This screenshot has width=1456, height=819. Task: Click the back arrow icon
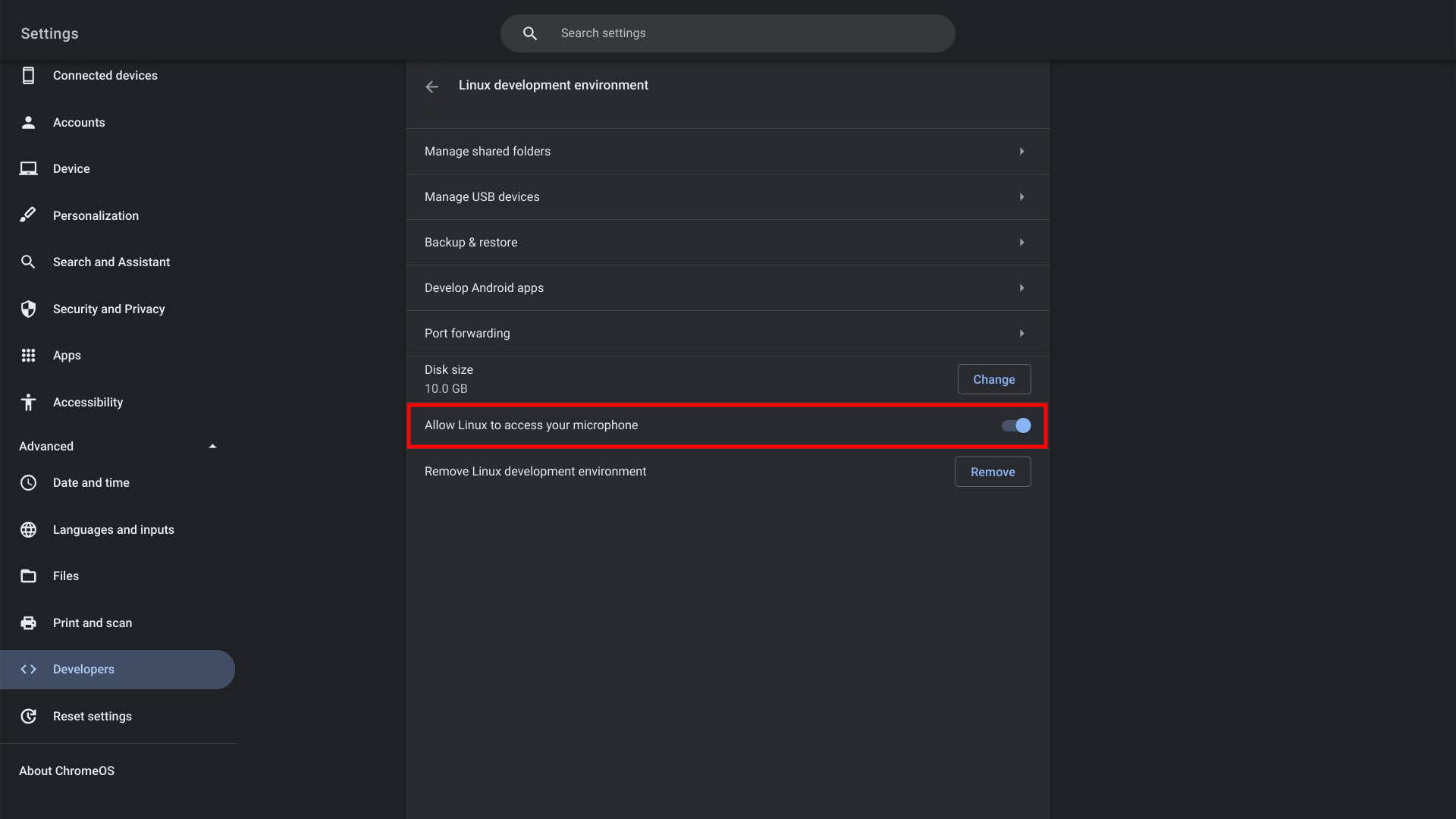(431, 86)
